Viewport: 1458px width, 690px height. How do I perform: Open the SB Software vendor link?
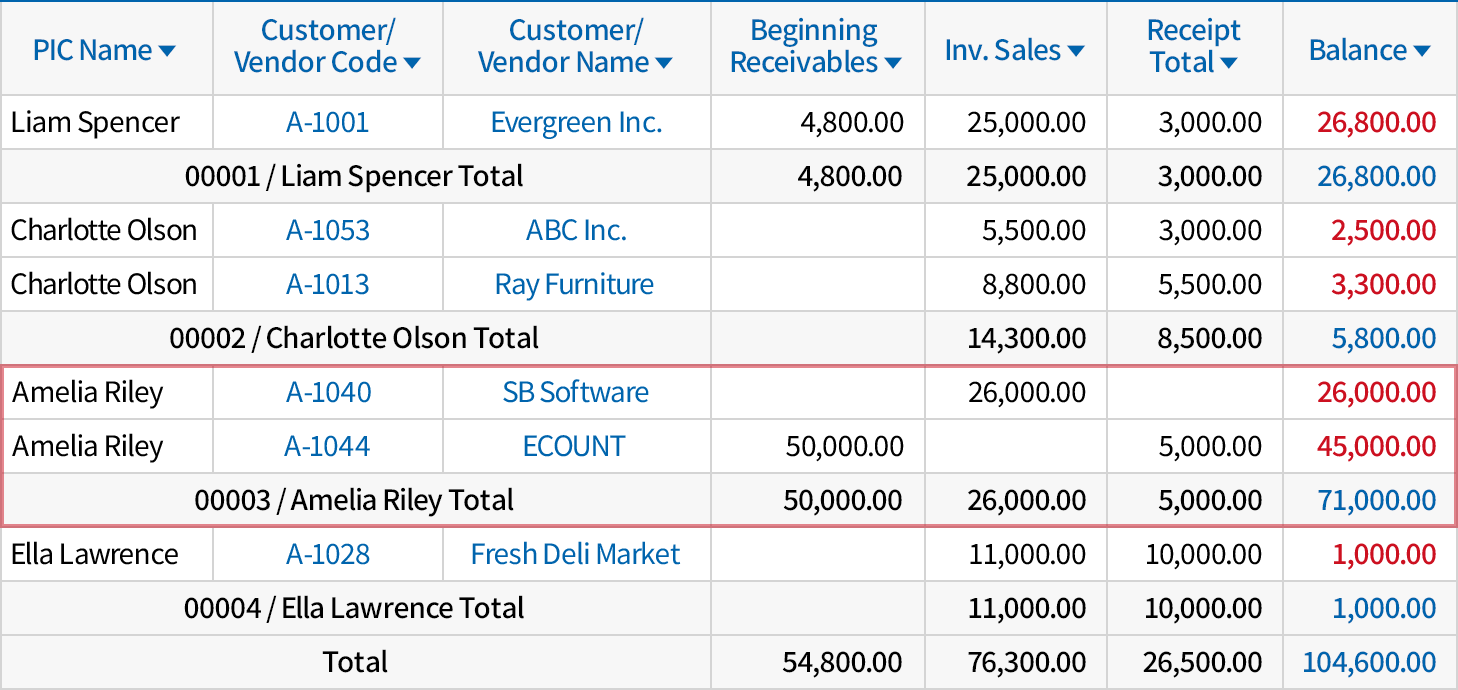(575, 393)
